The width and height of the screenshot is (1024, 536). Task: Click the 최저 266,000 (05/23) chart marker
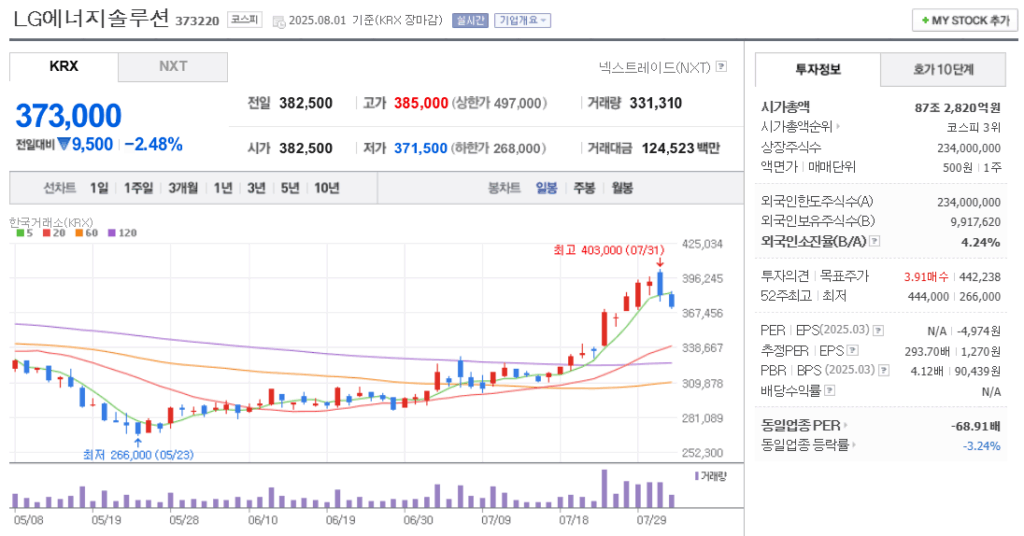tap(138, 454)
